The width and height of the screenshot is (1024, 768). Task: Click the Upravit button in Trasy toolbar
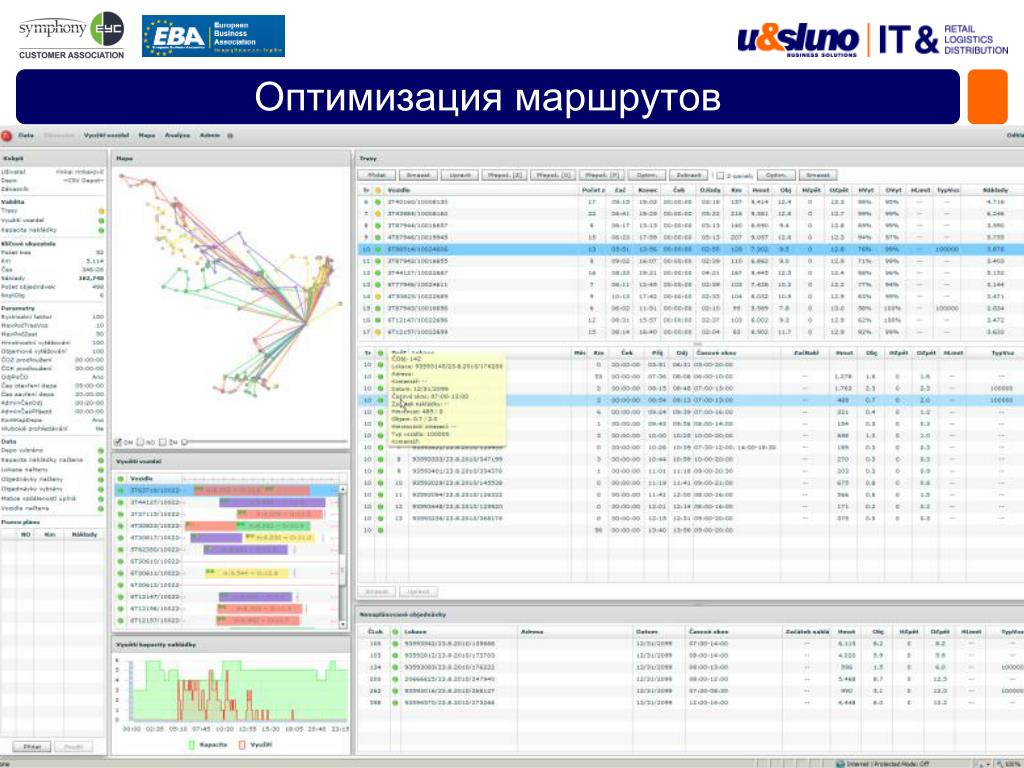tap(460, 175)
